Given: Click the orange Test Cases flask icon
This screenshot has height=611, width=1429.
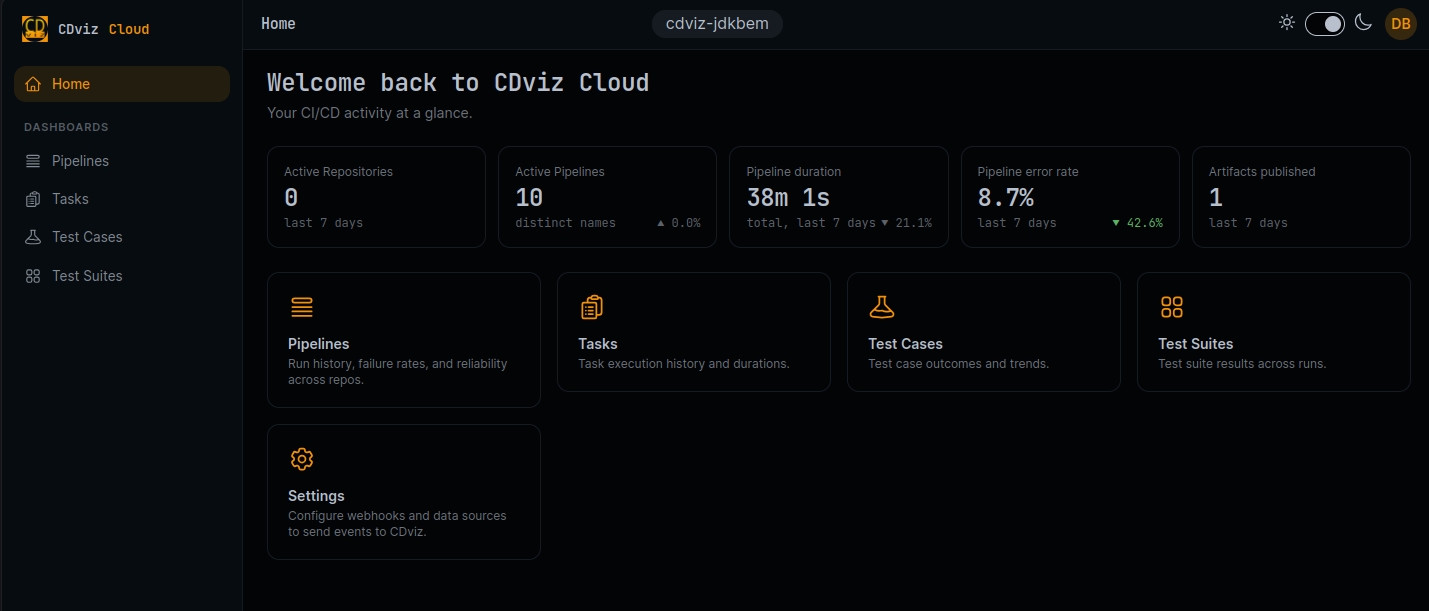Looking at the screenshot, I should (x=882, y=307).
